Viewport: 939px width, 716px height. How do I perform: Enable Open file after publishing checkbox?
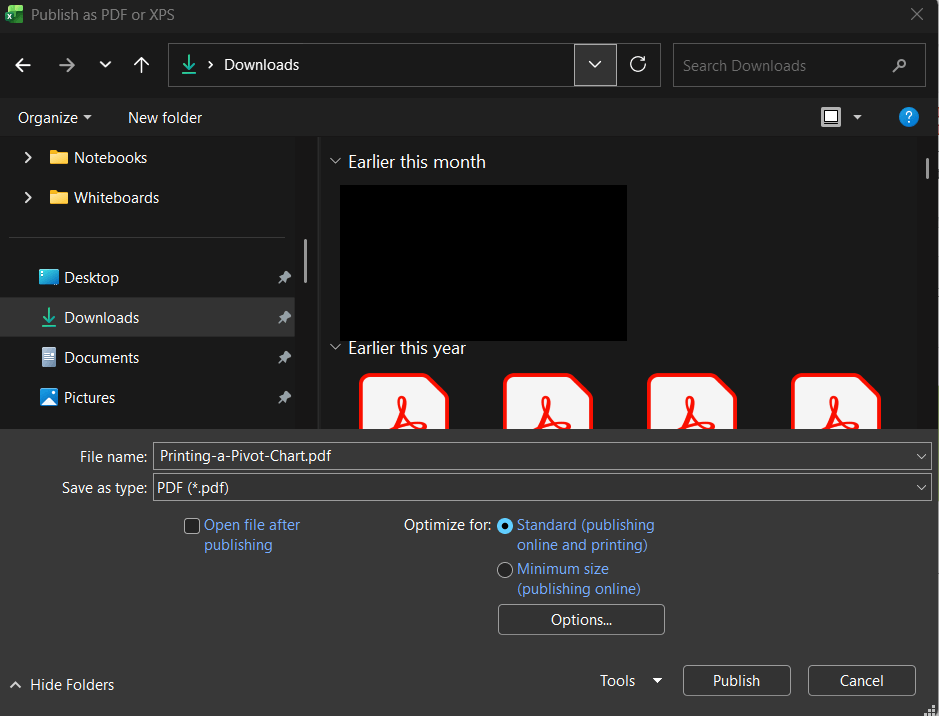click(192, 526)
